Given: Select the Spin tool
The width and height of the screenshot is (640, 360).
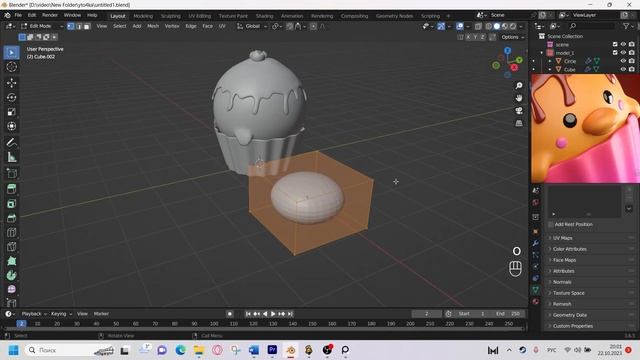Looking at the screenshot, I should (x=11, y=275).
